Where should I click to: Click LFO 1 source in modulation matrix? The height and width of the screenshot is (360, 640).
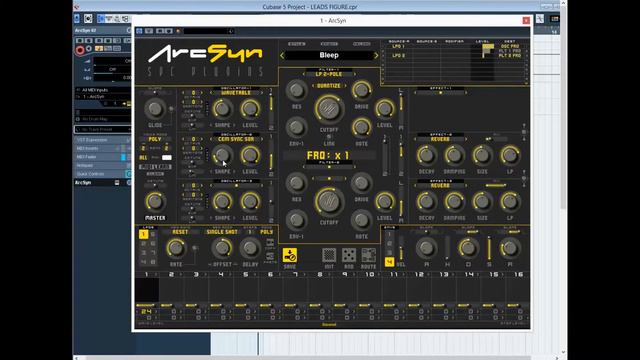(x=398, y=47)
